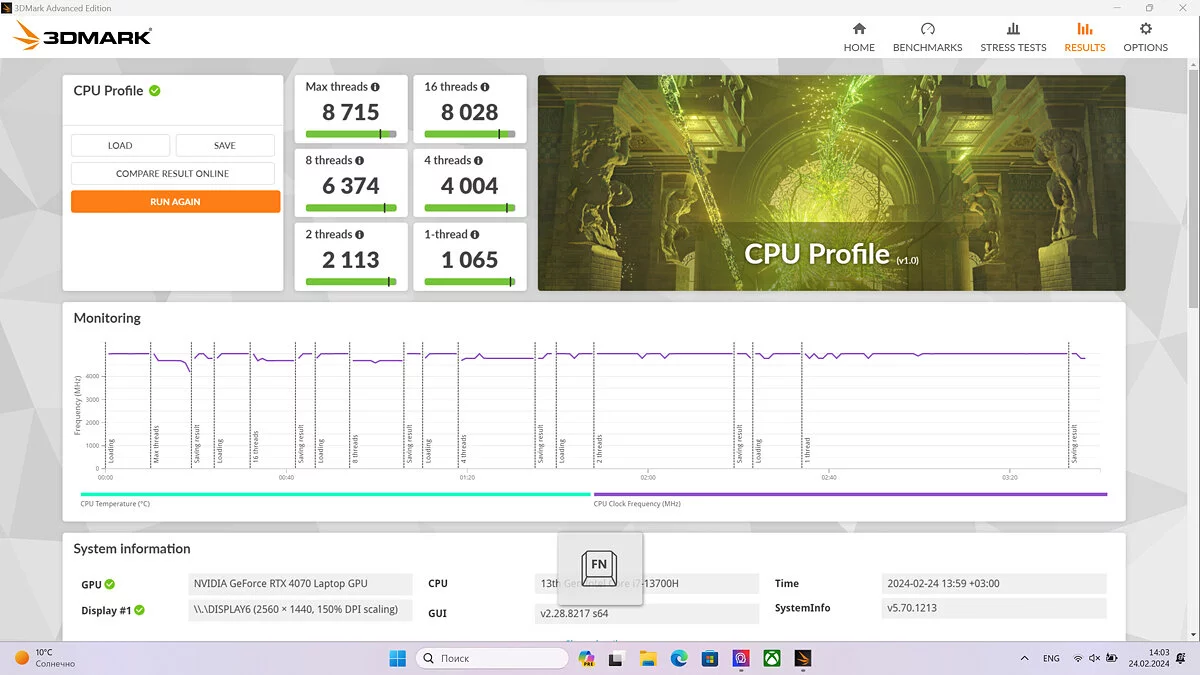Switch to the Benchmarks tab
1200x675 pixels.
(927, 38)
